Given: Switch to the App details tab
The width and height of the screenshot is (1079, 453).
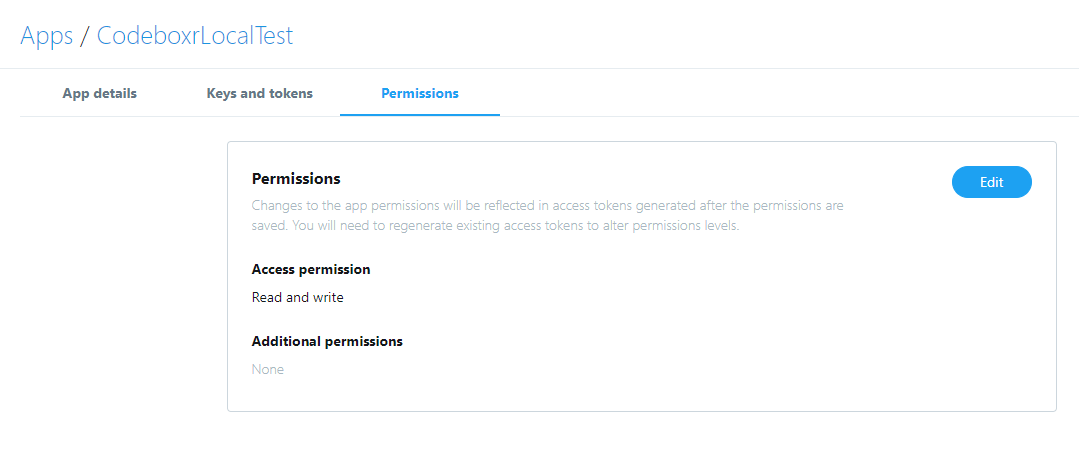Looking at the screenshot, I should coord(100,94).
